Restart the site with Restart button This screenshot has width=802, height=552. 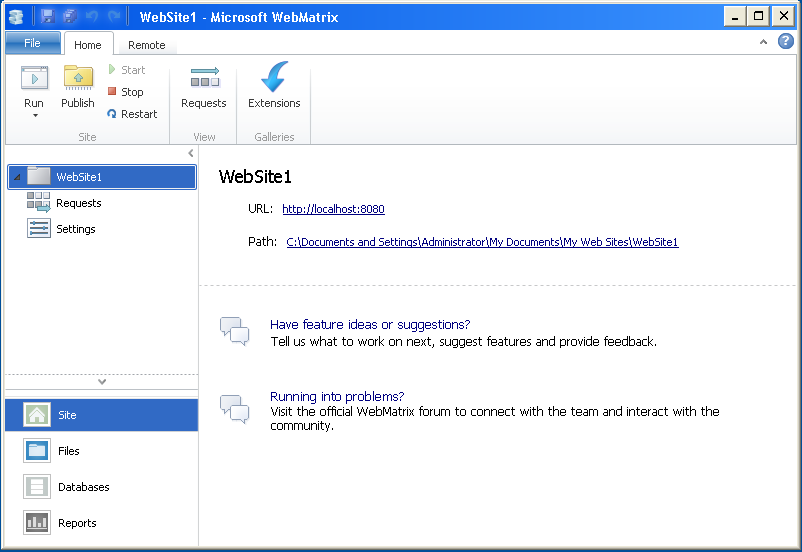pos(132,114)
